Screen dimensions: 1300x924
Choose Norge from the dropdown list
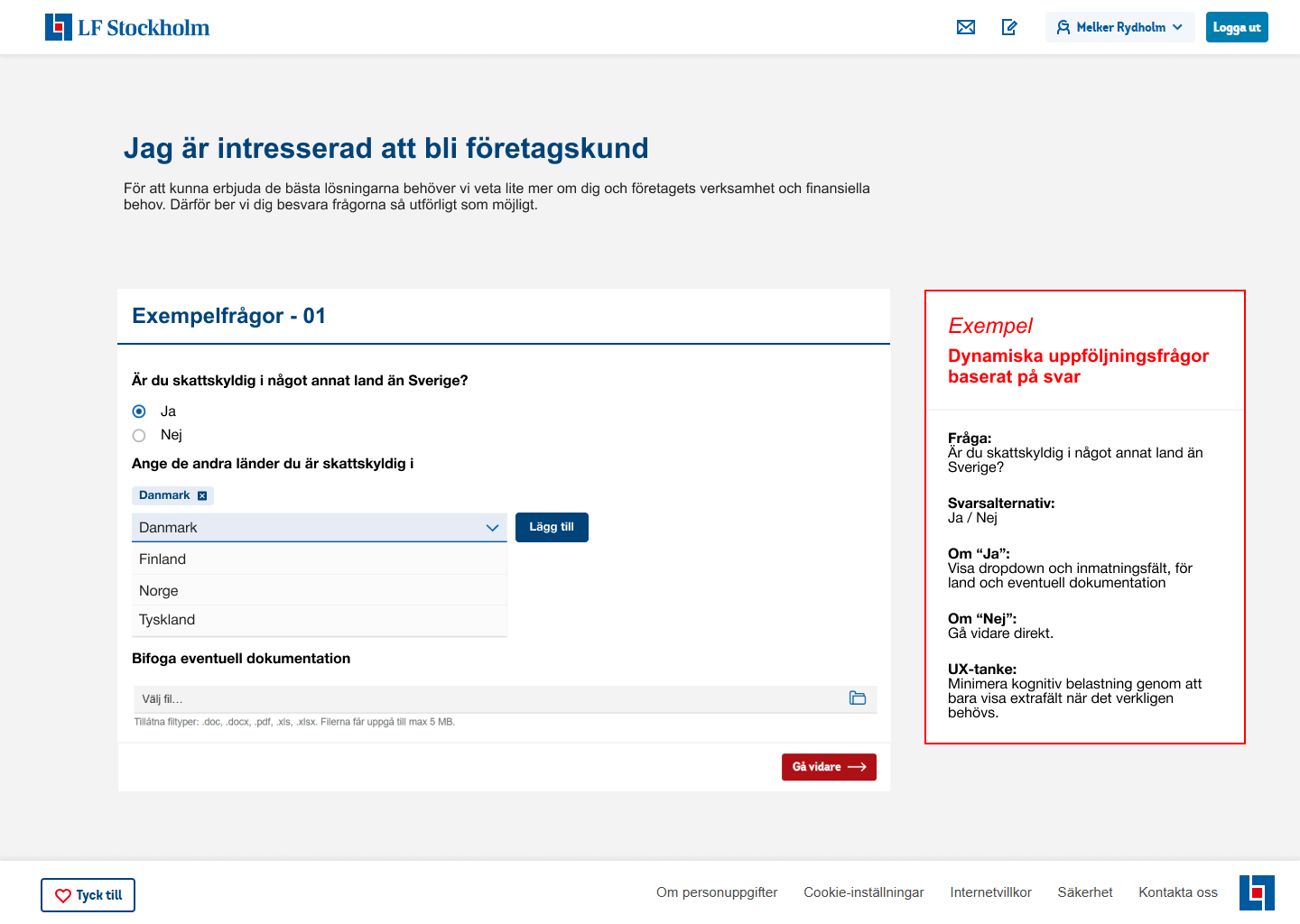click(320, 590)
